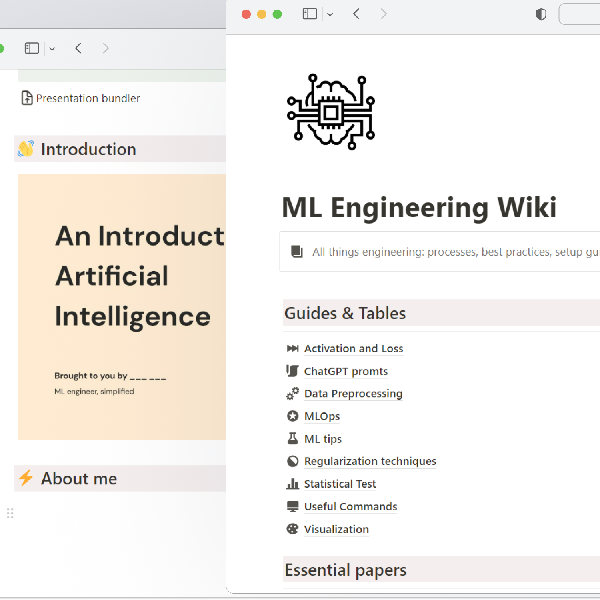Toggle sidebar in the background window

point(32,49)
